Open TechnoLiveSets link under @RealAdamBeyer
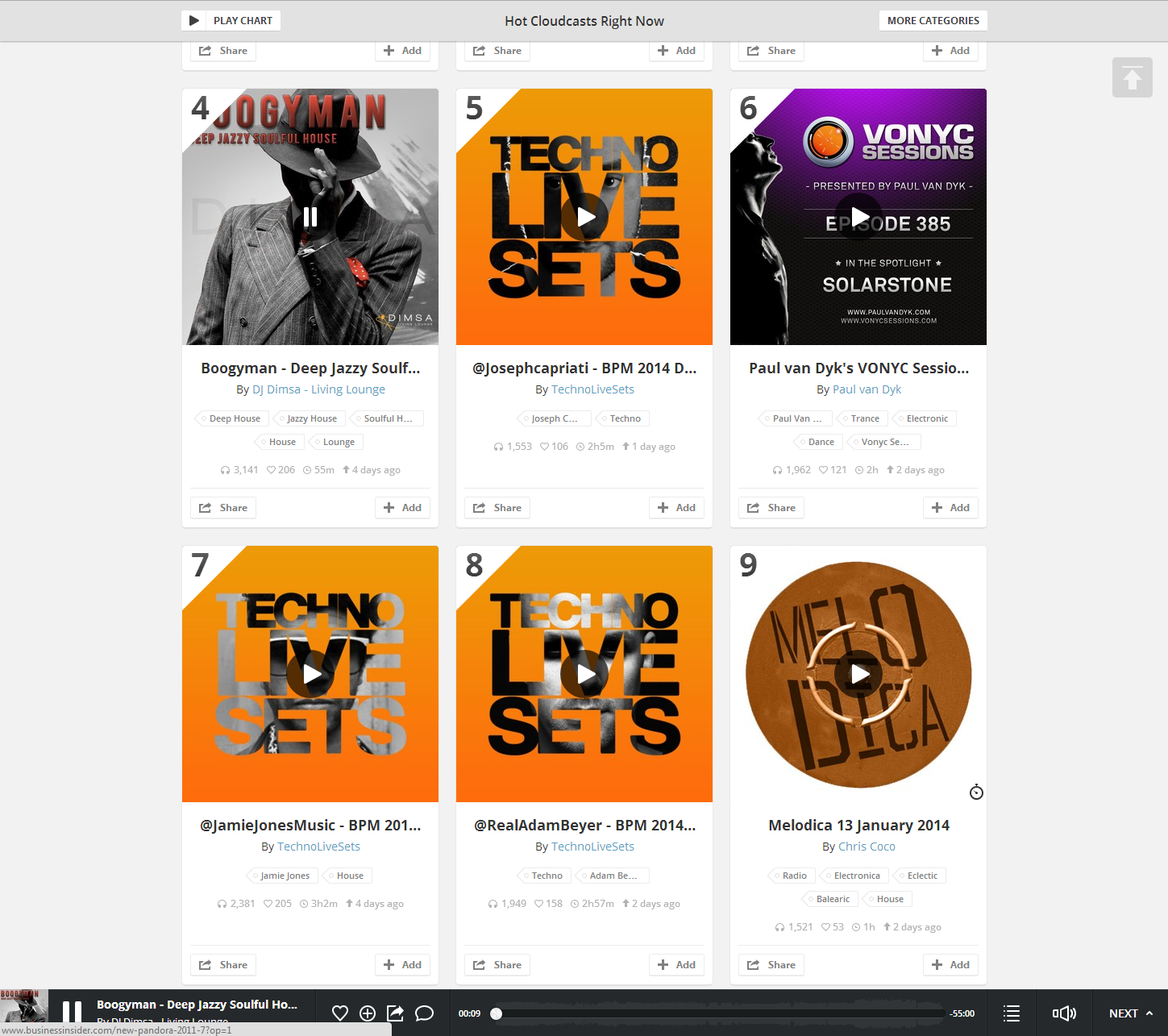The width and height of the screenshot is (1168, 1036). (592, 847)
